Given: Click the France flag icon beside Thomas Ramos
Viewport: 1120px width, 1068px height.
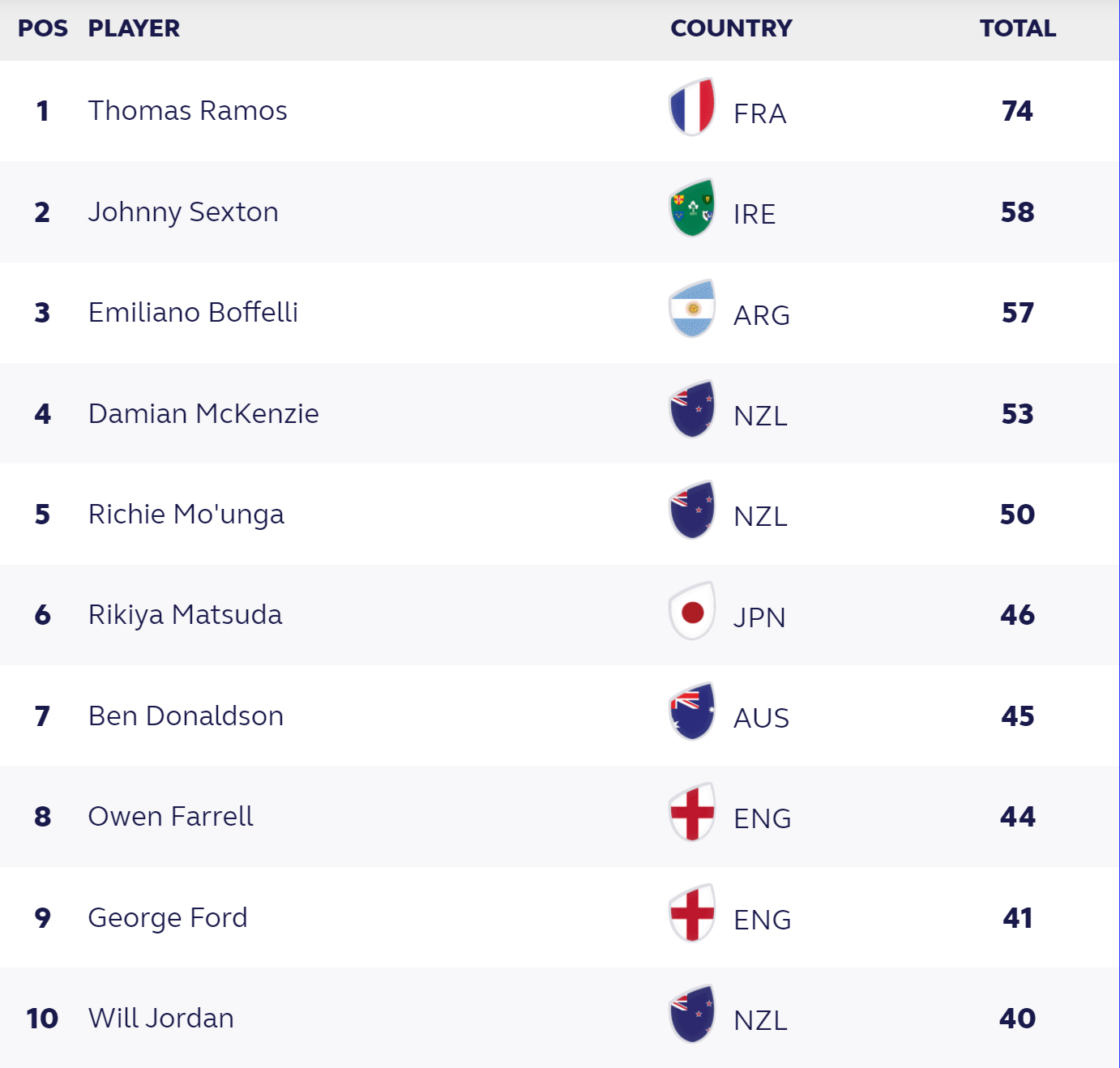Looking at the screenshot, I should click(692, 107).
